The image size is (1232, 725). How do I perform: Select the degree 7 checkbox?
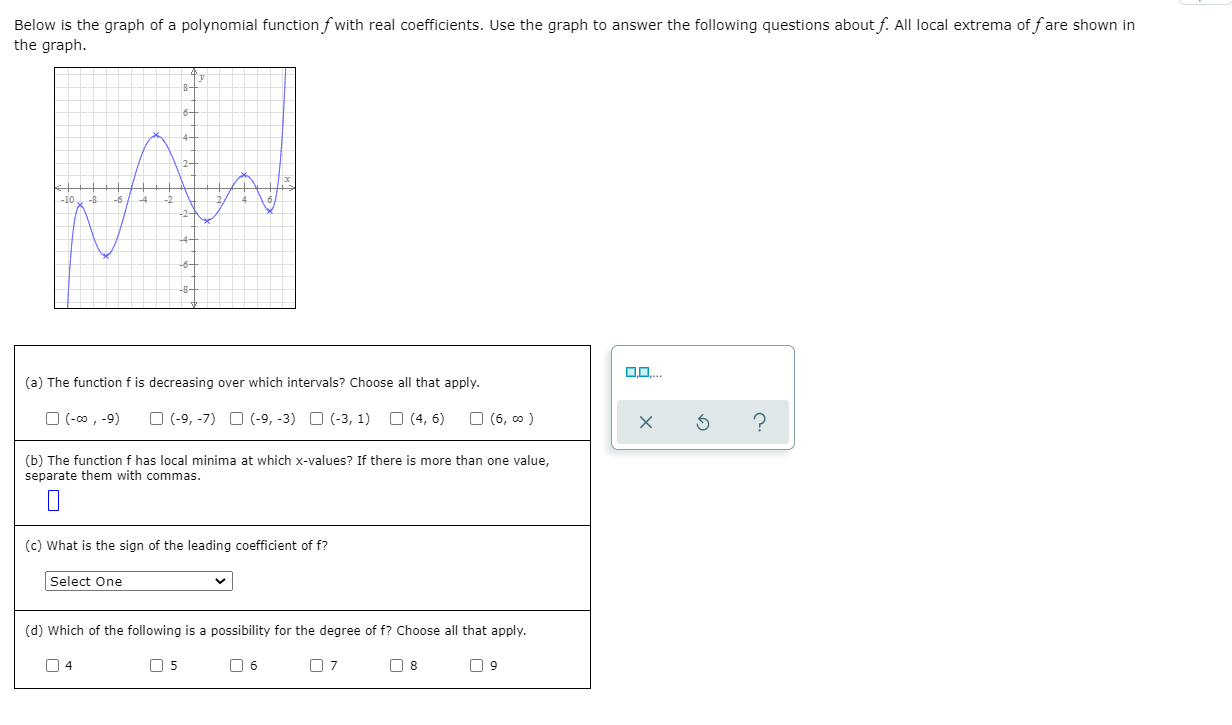point(316,664)
